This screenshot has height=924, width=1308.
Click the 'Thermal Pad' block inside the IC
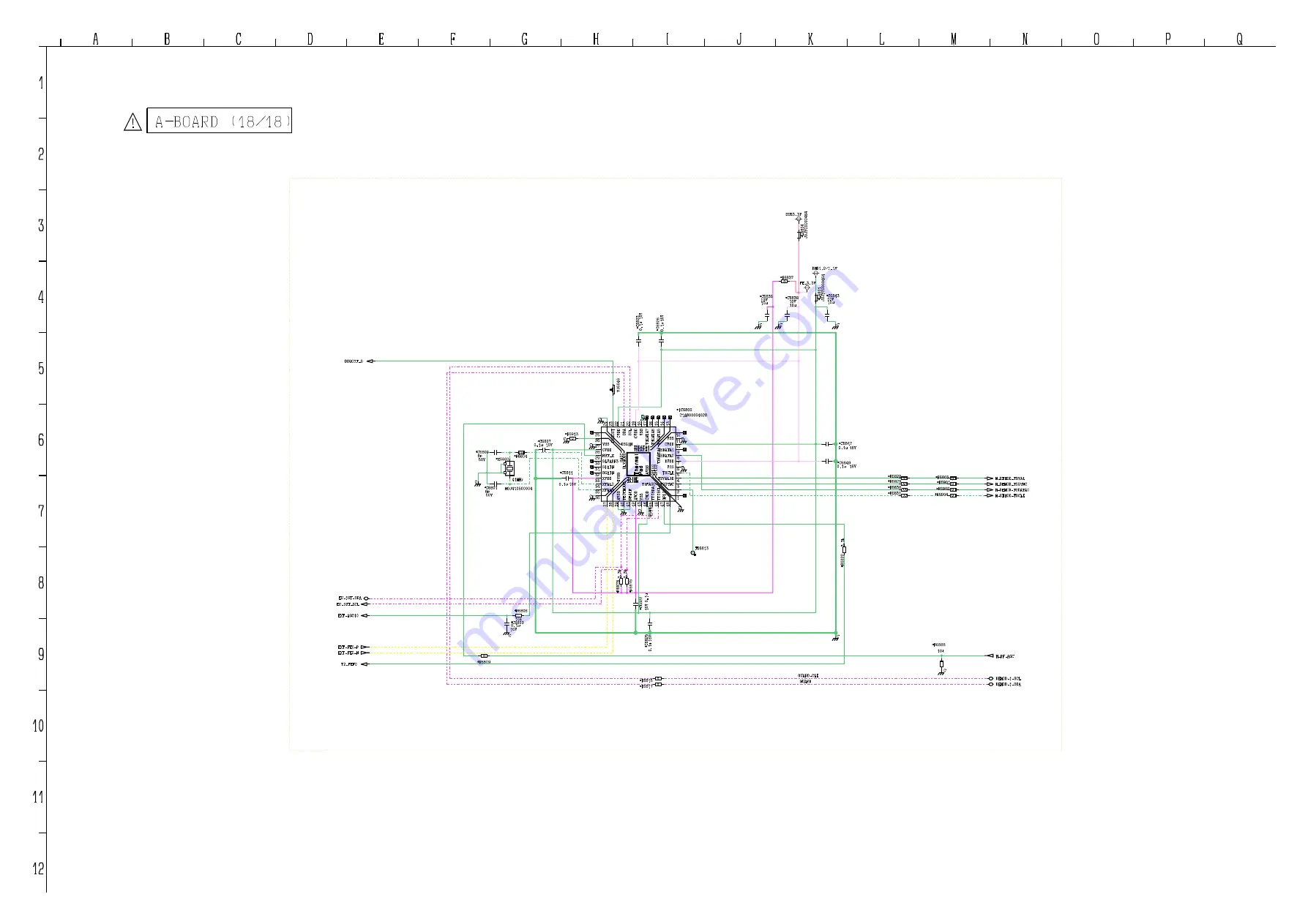click(x=638, y=464)
